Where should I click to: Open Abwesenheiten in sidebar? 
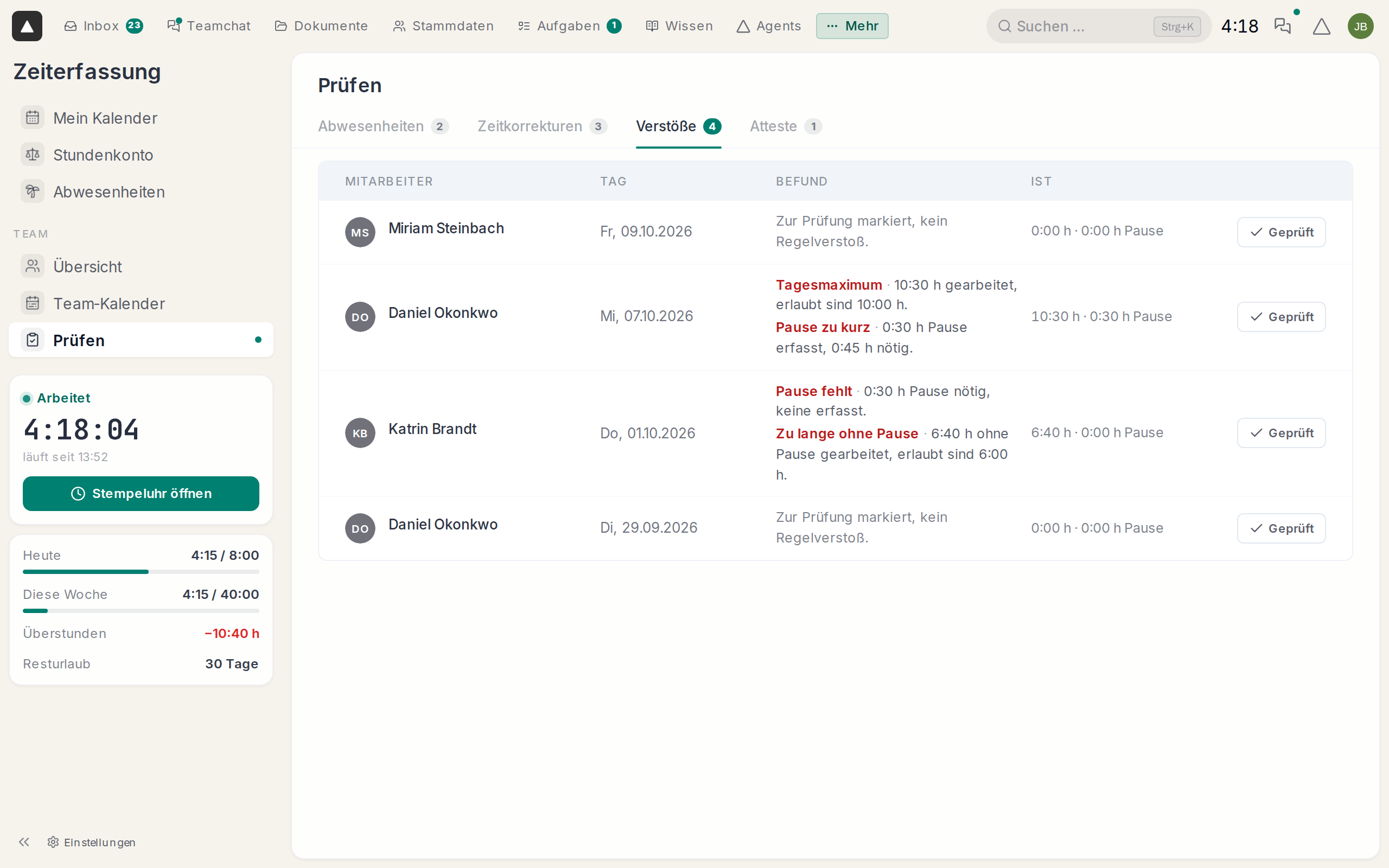141,192
